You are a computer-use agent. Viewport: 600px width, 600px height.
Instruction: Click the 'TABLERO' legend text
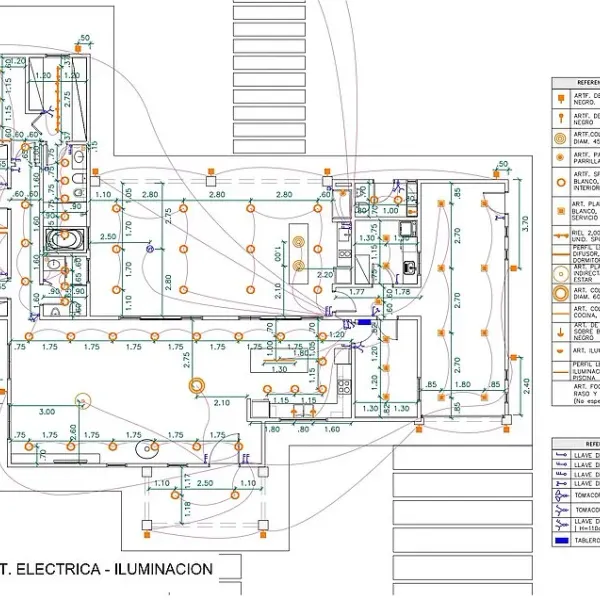[587, 541]
